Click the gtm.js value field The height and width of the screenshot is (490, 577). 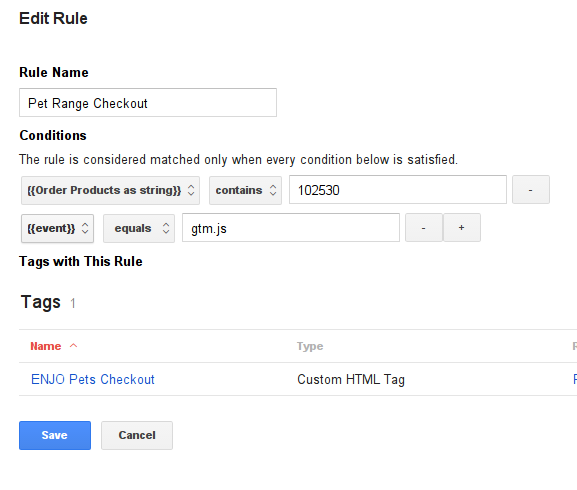point(291,228)
